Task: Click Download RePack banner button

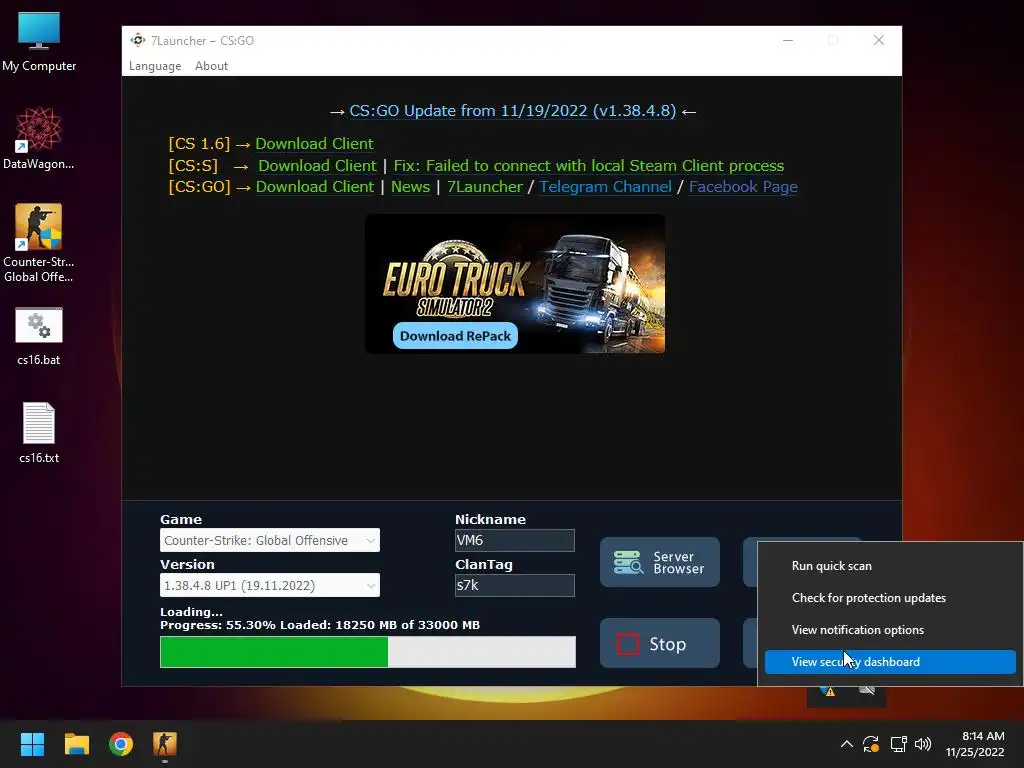Action: pyautogui.click(x=455, y=336)
